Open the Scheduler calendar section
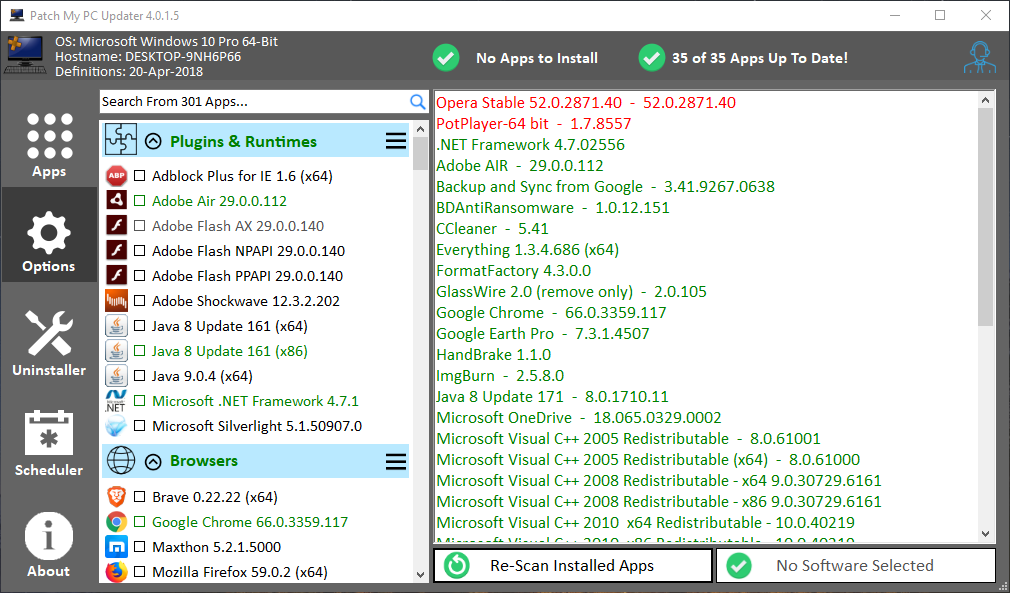 (x=49, y=443)
